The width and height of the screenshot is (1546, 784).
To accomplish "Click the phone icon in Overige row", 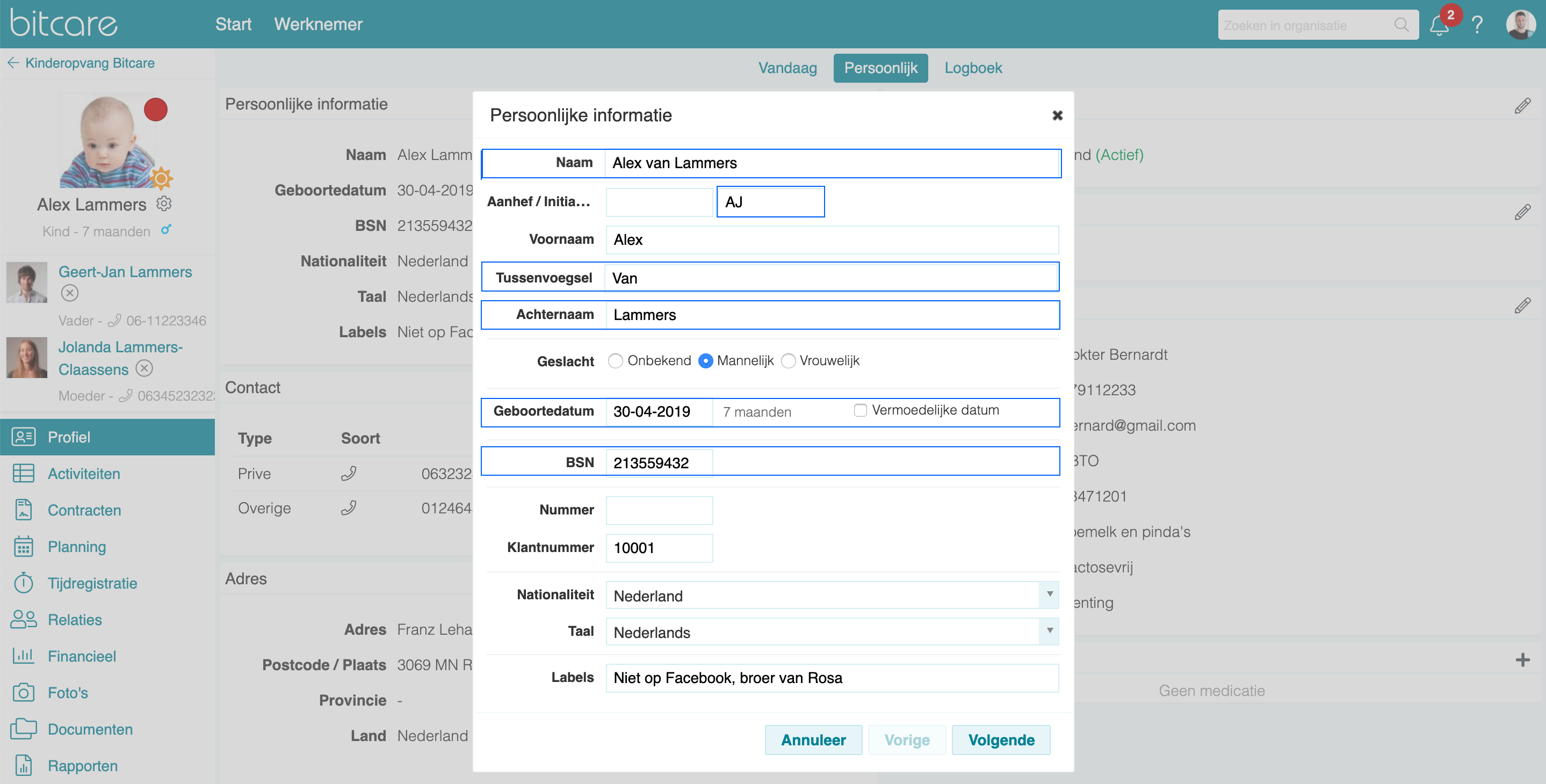I will 349,507.
